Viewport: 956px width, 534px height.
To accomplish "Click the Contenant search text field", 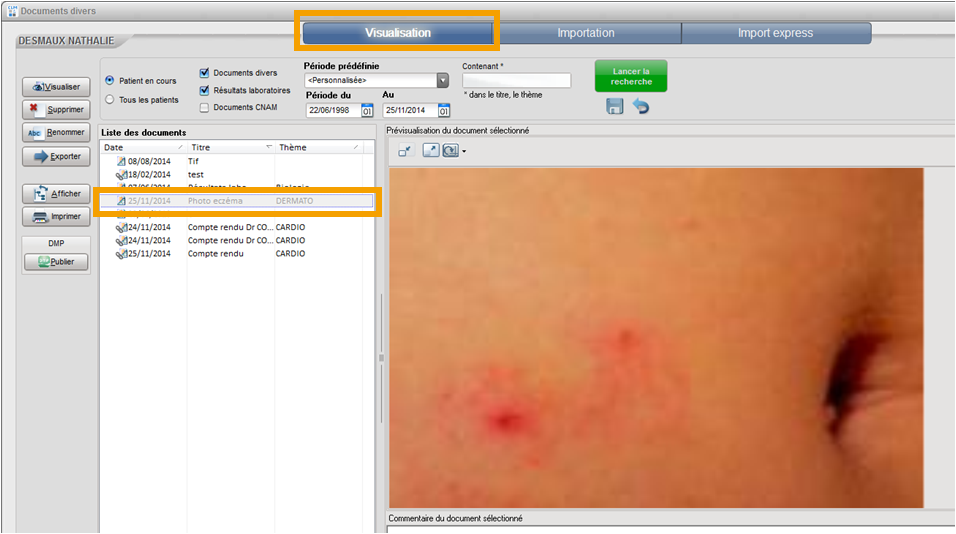I will click(x=516, y=80).
